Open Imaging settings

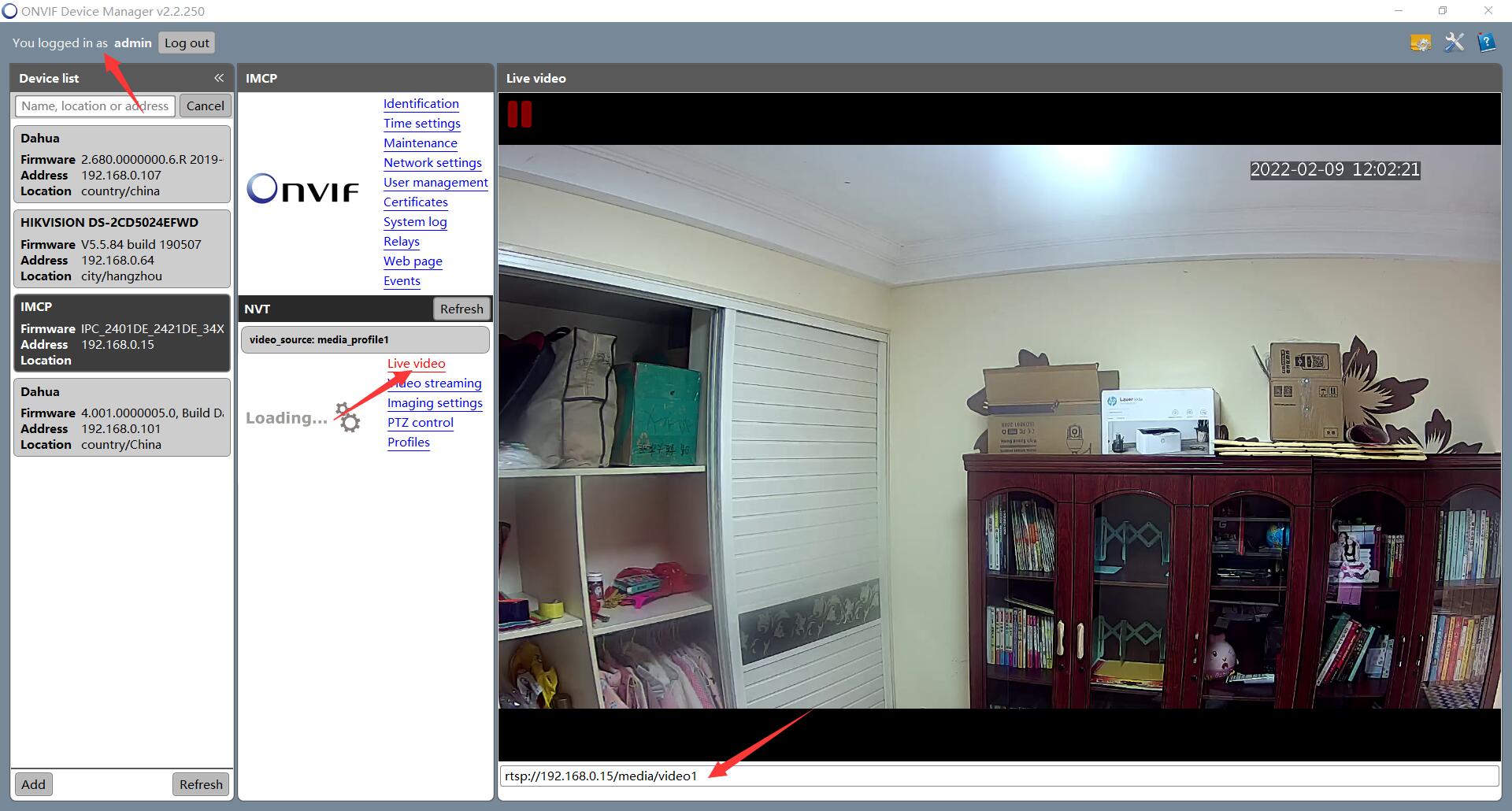coord(435,403)
